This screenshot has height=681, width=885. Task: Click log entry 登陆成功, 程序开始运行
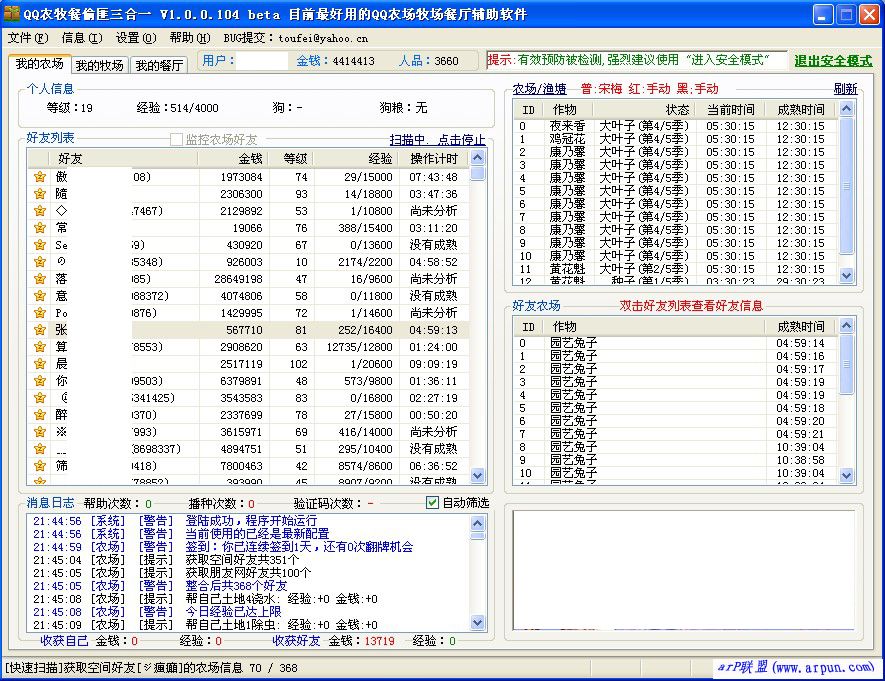point(251,521)
